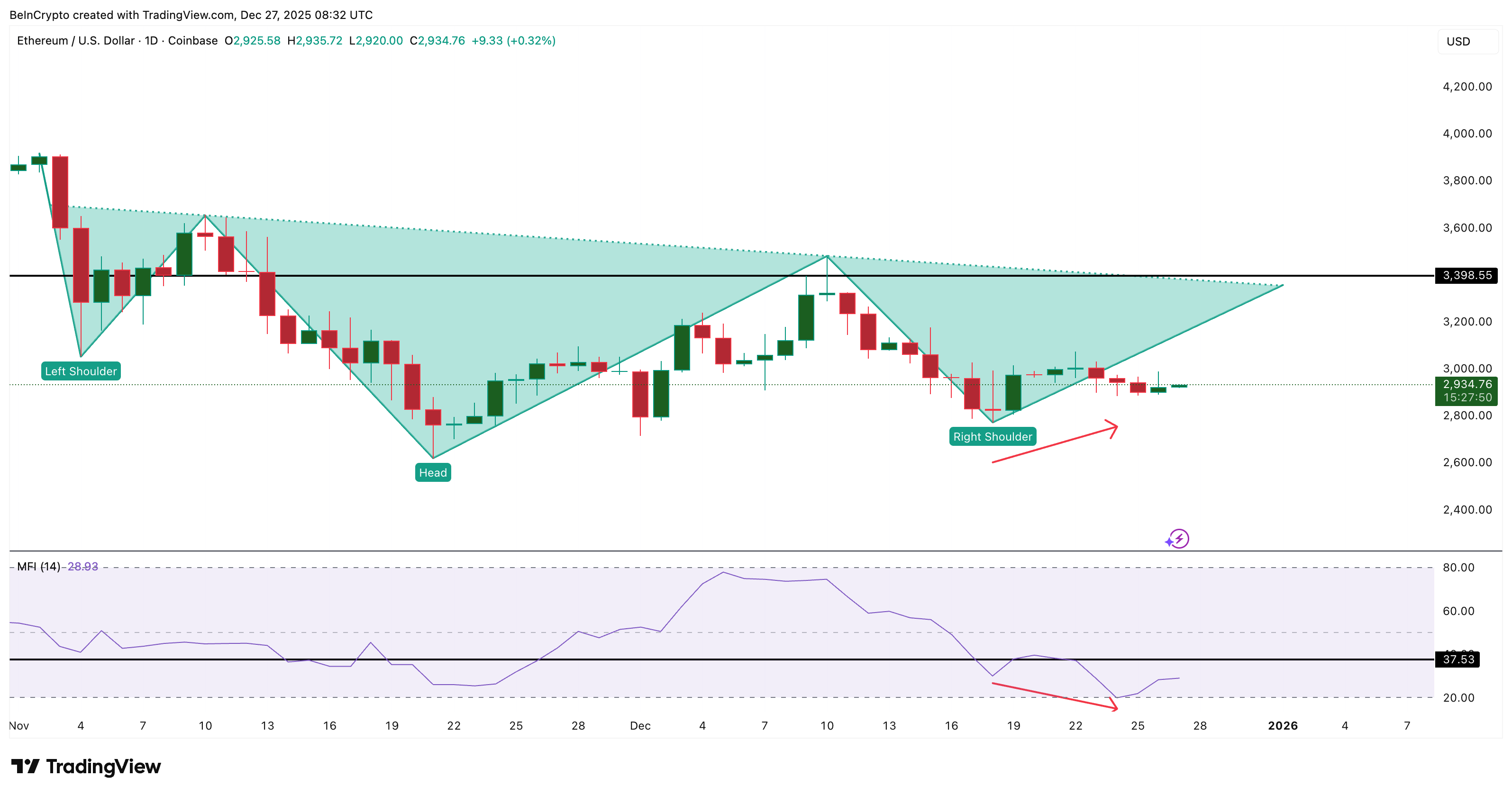Toggle the Head label on the pattern
This screenshot has height=795, width=1512.
click(433, 472)
